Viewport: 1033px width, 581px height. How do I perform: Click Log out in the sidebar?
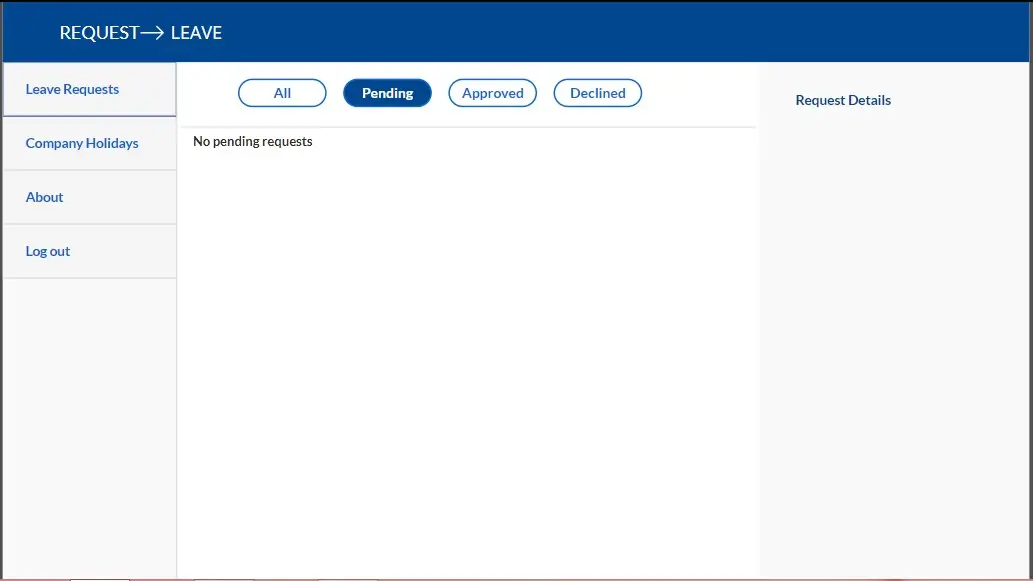pyautogui.click(x=90, y=252)
